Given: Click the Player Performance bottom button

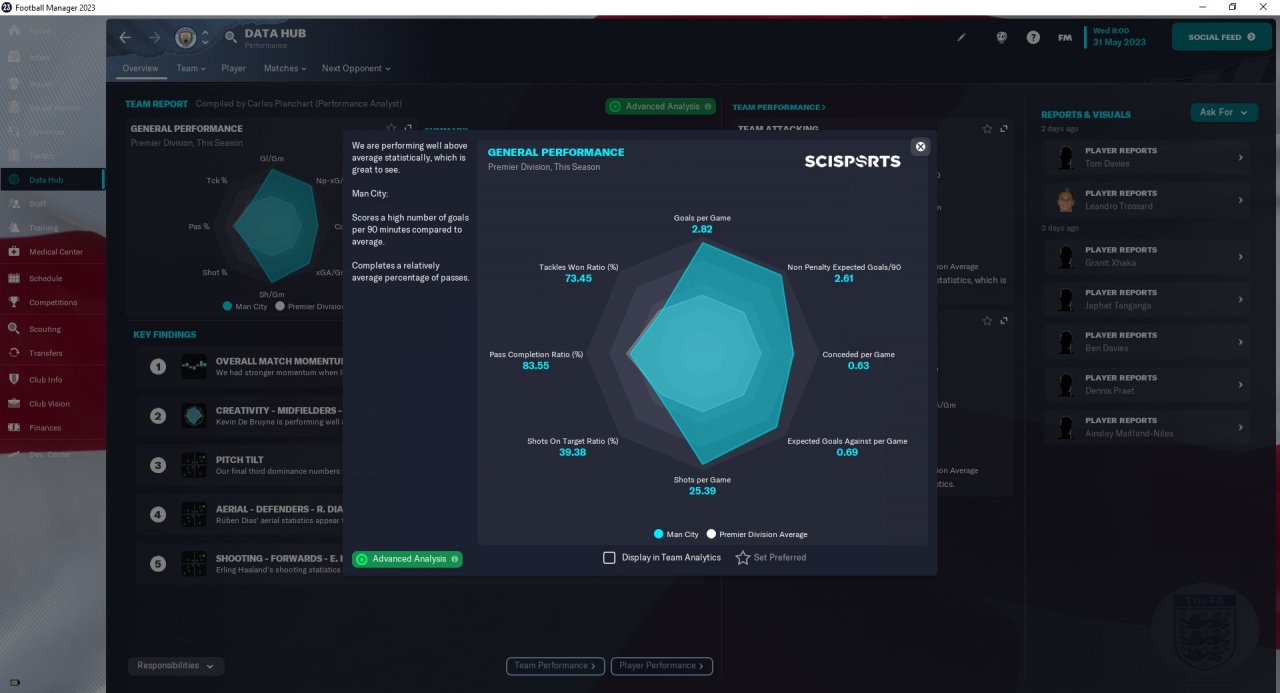Looking at the screenshot, I should (663, 665).
